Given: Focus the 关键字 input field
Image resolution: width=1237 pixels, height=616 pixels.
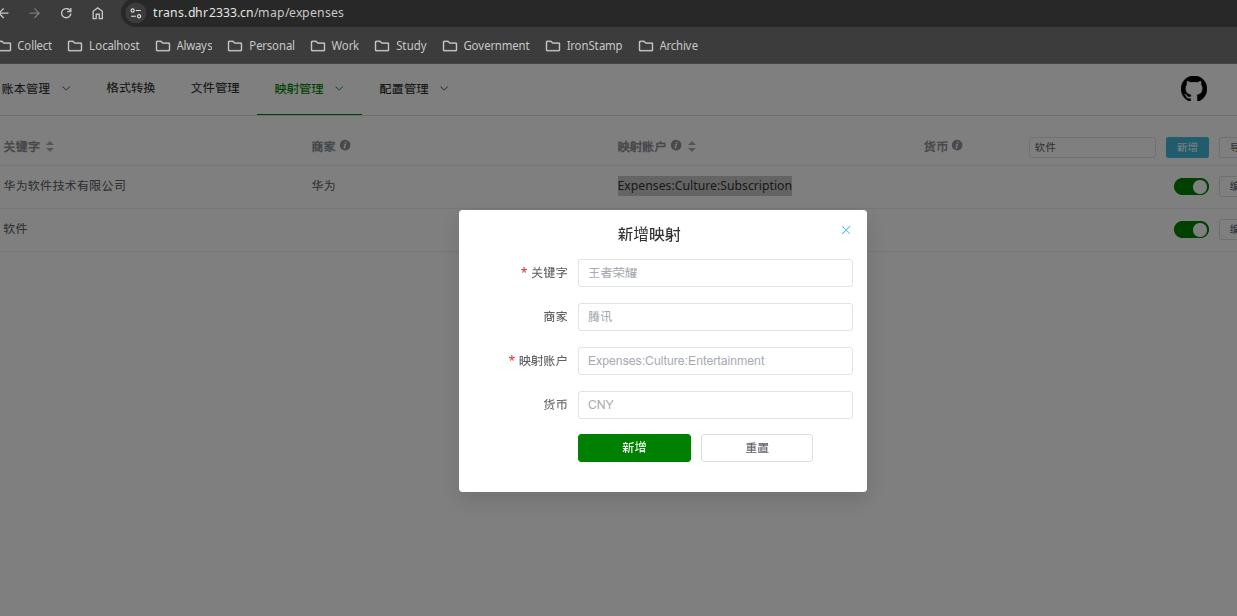Looking at the screenshot, I should (714, 273).
